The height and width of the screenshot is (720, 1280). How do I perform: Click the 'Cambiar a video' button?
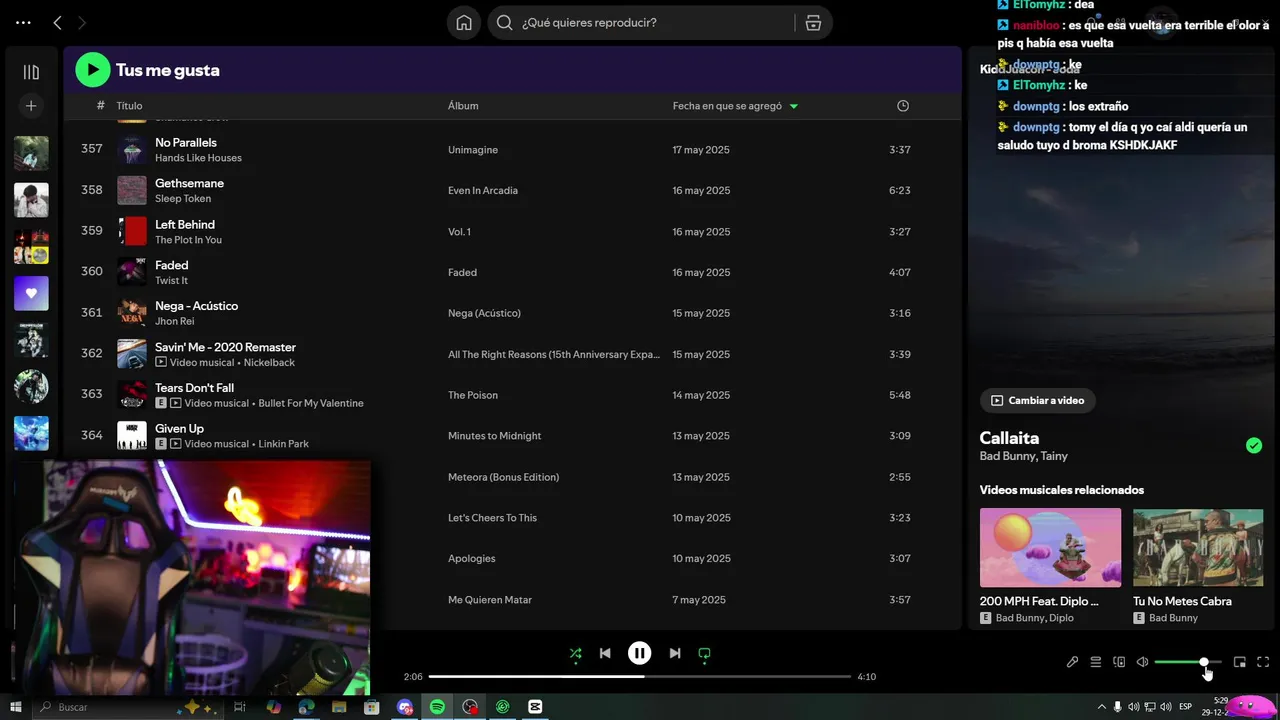click(x=1038, y=400)
